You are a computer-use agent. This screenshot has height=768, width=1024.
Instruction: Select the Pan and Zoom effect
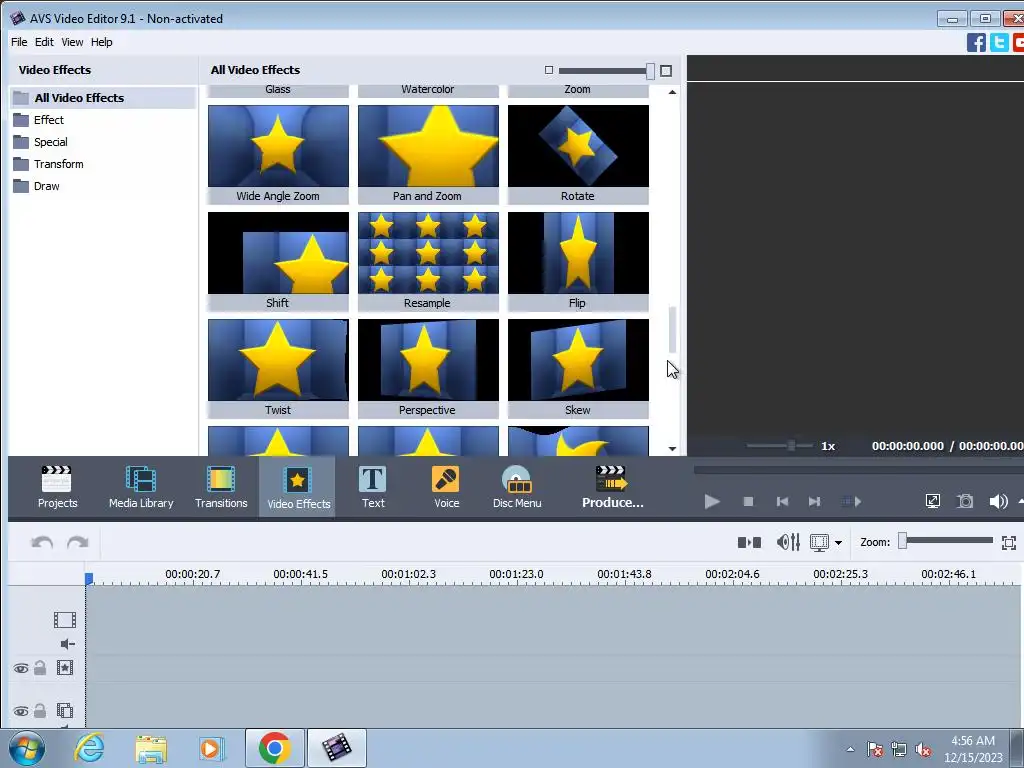tap(428, 154)
